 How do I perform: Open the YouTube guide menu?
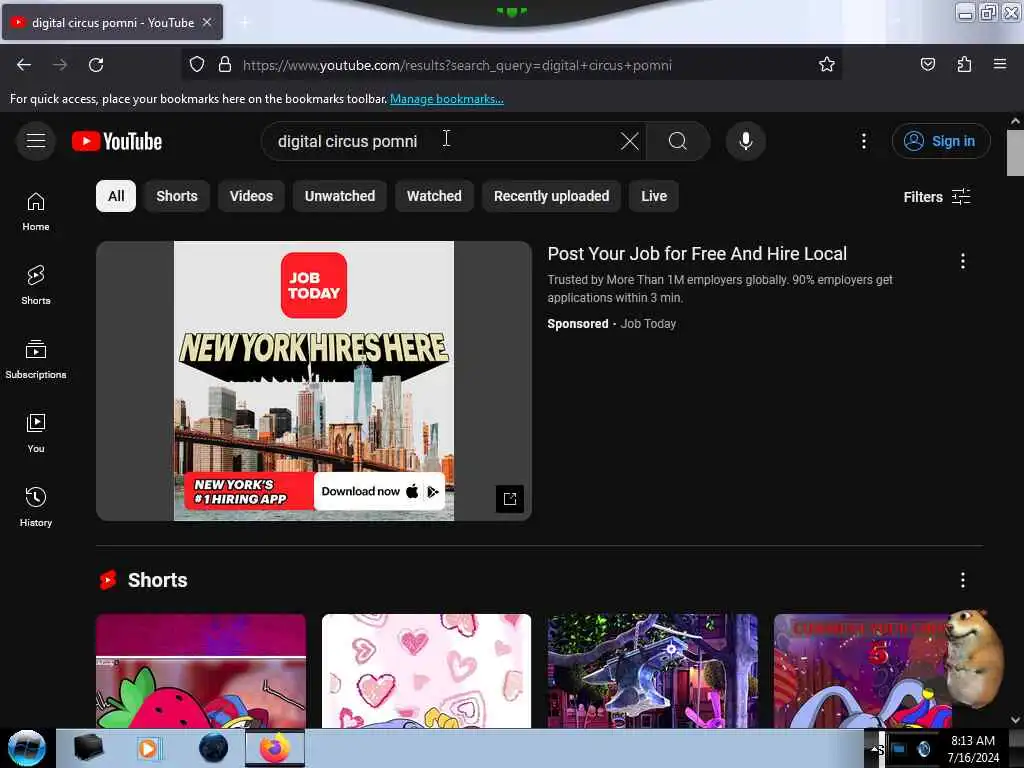click(36, 140)
